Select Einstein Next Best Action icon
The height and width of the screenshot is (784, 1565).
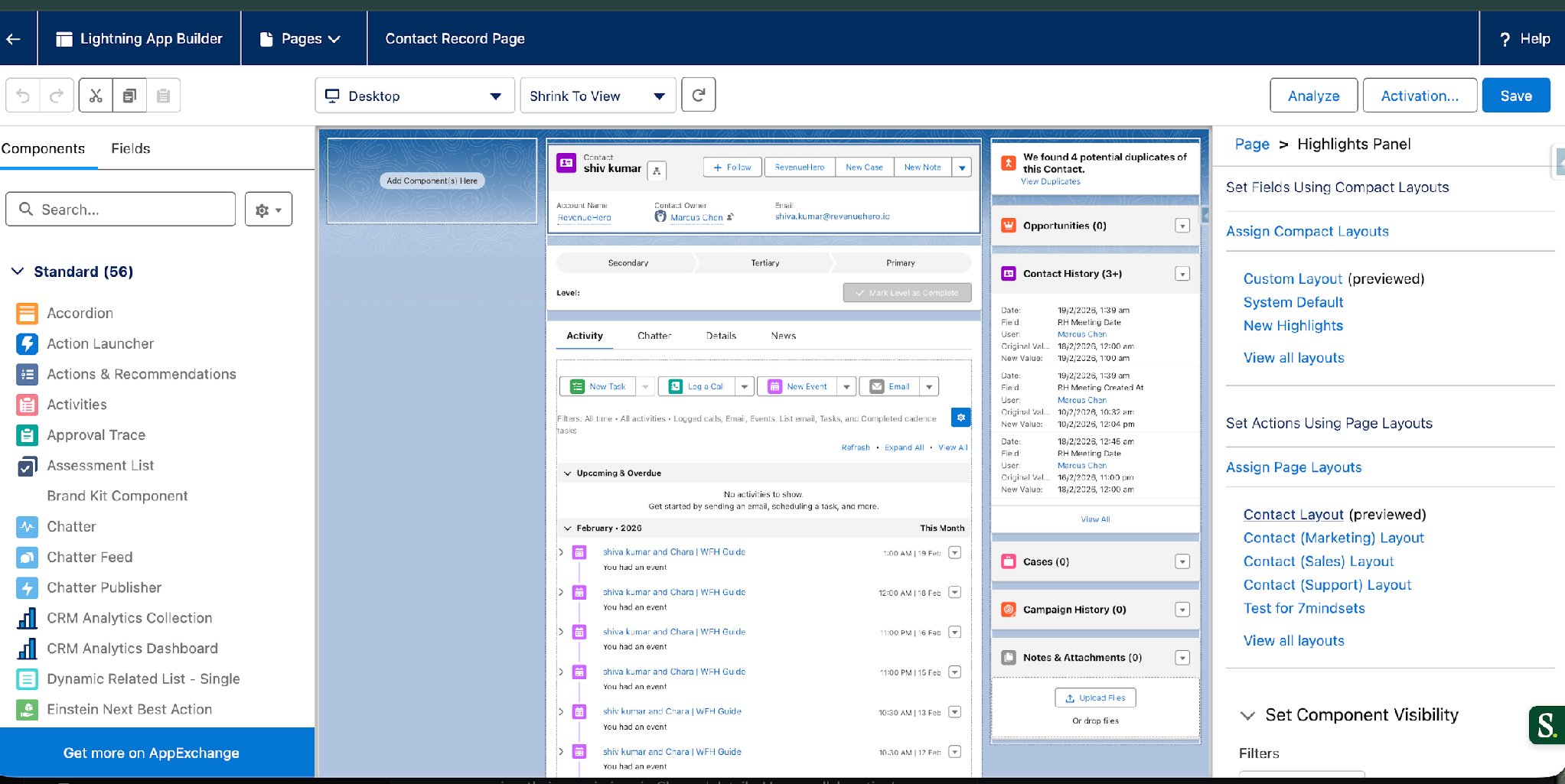pos(27,710)
